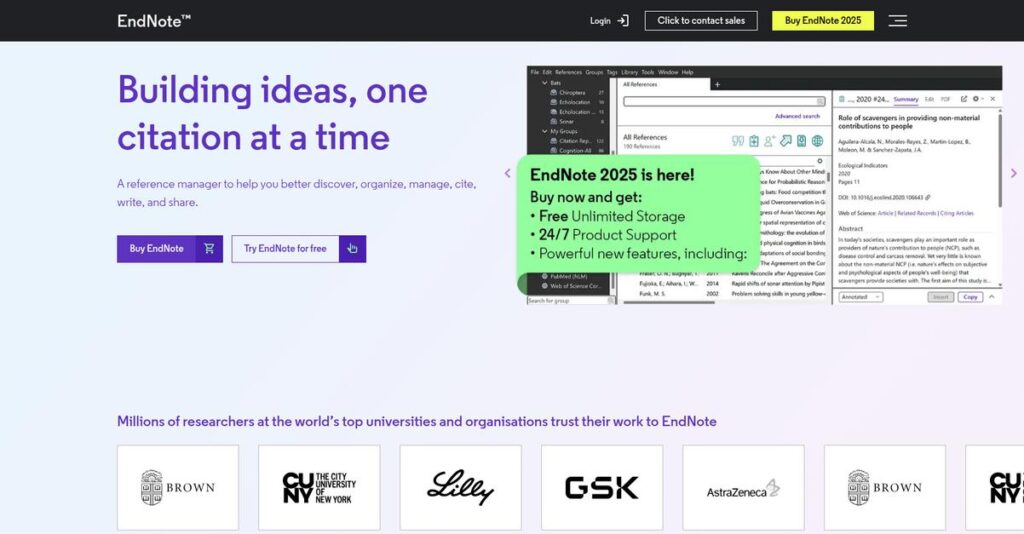Close the reference panel with X icon
This screenshot has height=534, width=1024.
(993, 99)
